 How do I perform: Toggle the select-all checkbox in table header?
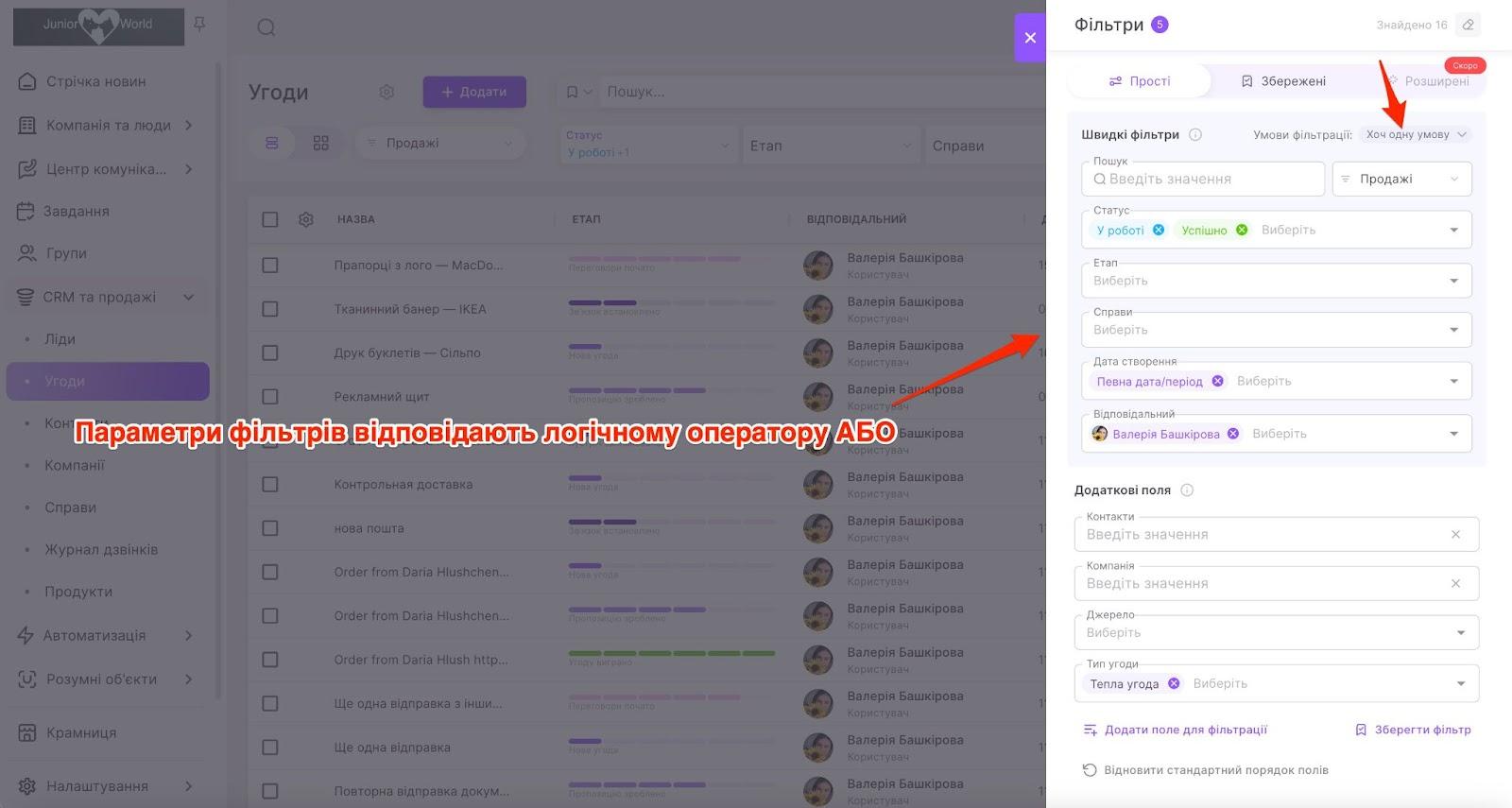coord(270,219)
